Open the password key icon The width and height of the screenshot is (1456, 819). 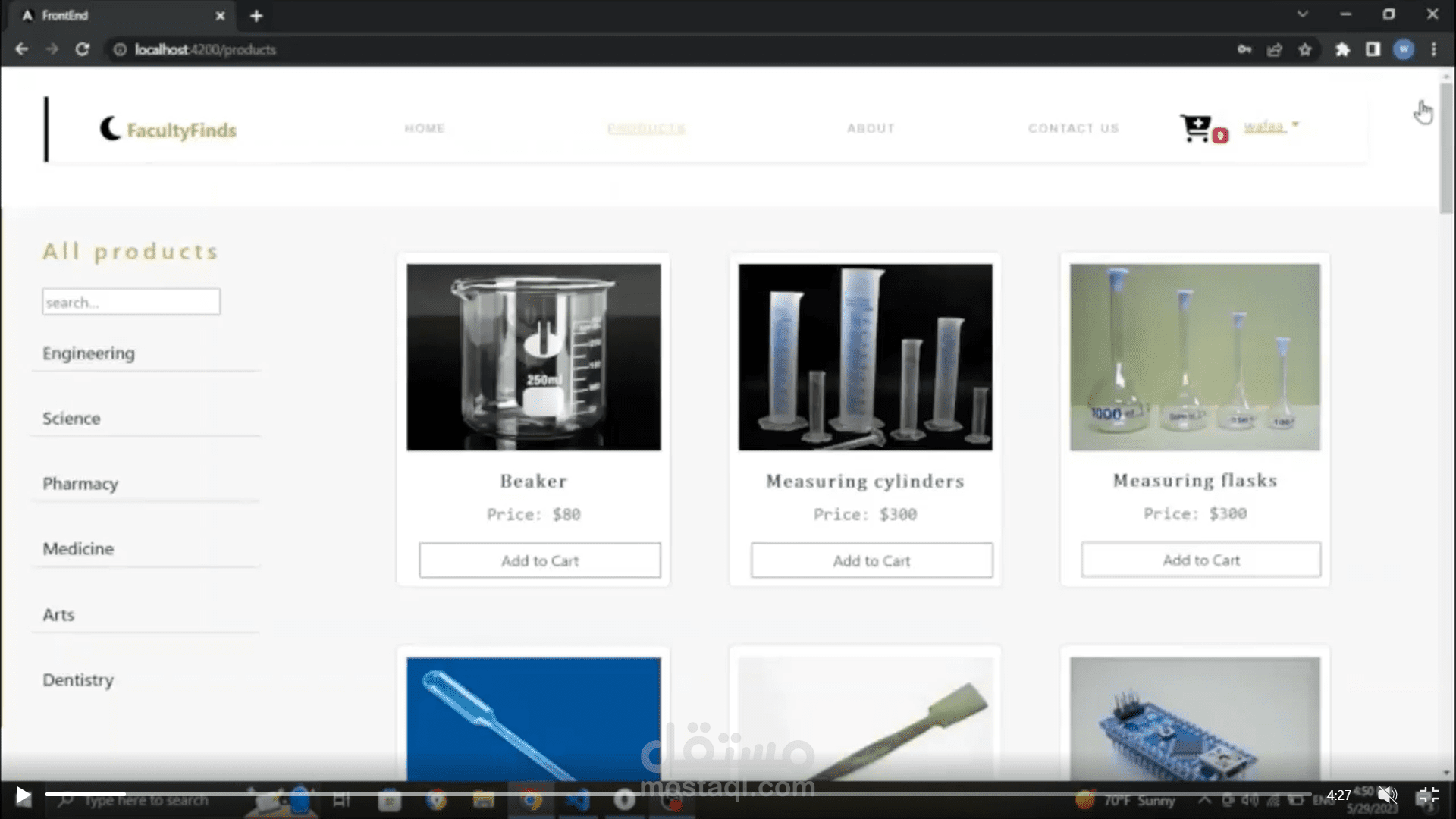click(x=1244, y=49)
